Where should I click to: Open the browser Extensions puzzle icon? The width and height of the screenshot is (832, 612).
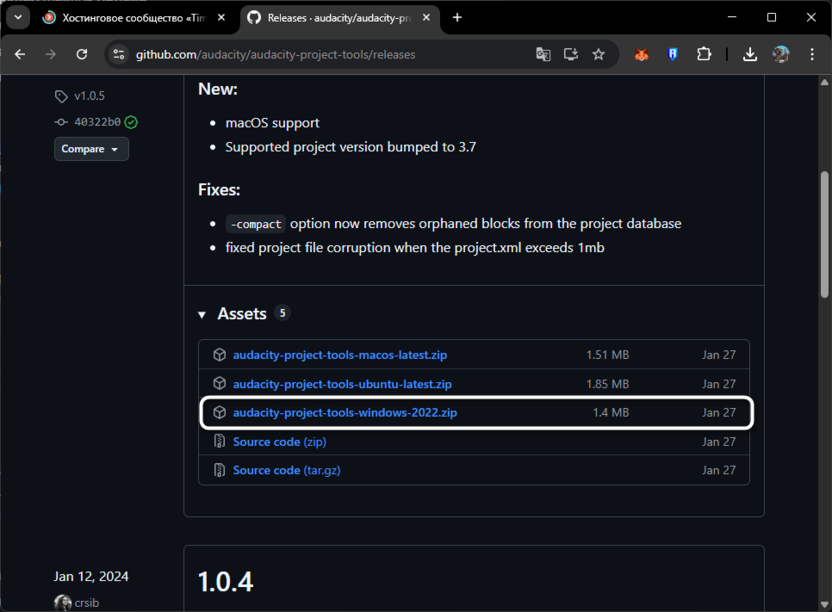click(704, 54)
